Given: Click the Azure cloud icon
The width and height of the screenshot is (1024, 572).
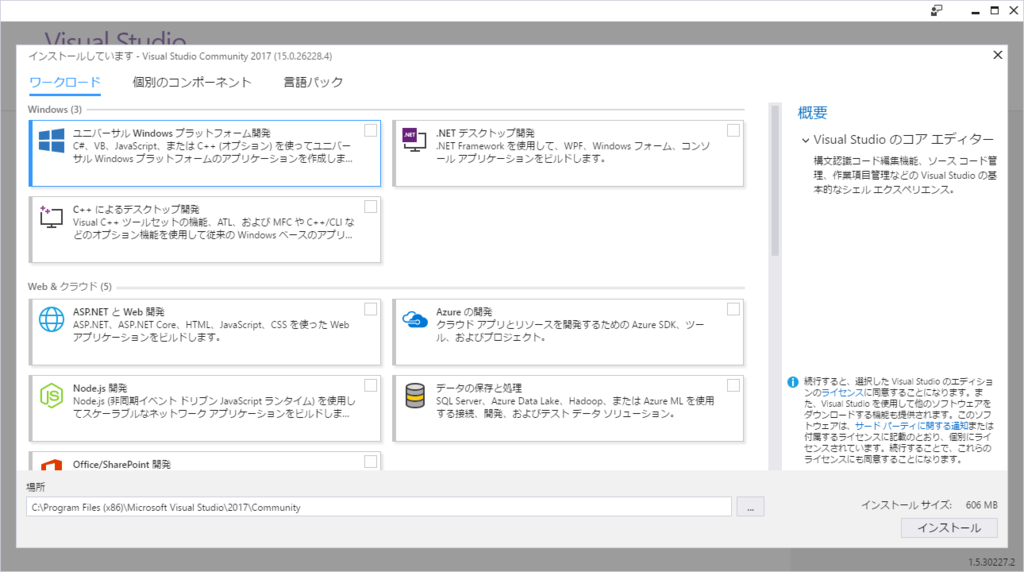Looking at the screenshot, I should pyautogui.click(x=415, y=319).
